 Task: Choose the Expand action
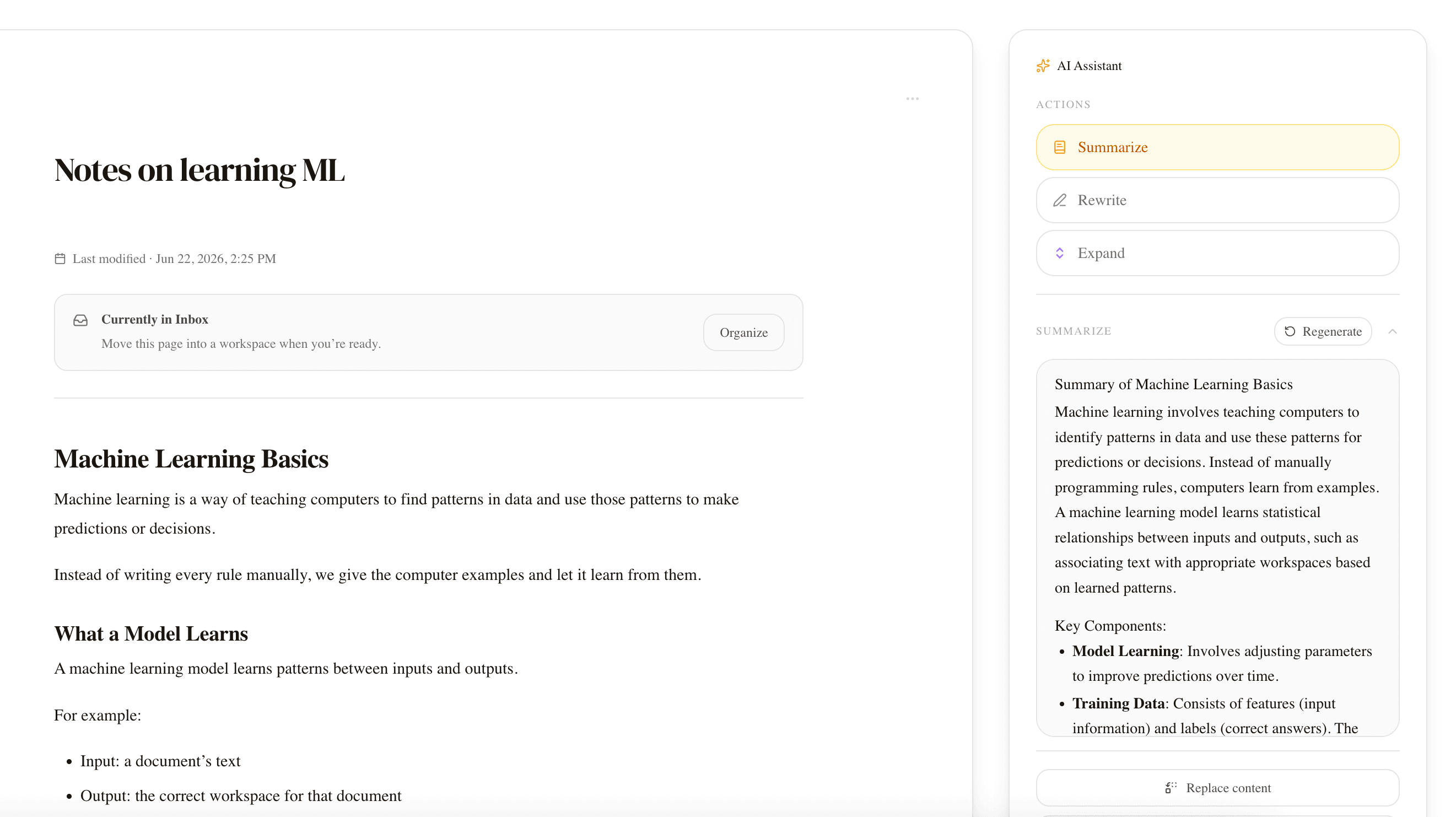pyautogui.click(x=1217, y=252)
